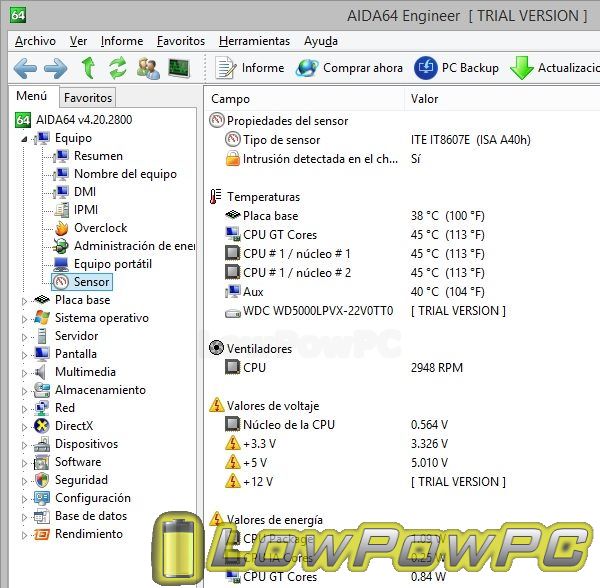Select the +12 V voltage row
Screen dimensions: 600x588
[403, 482]
